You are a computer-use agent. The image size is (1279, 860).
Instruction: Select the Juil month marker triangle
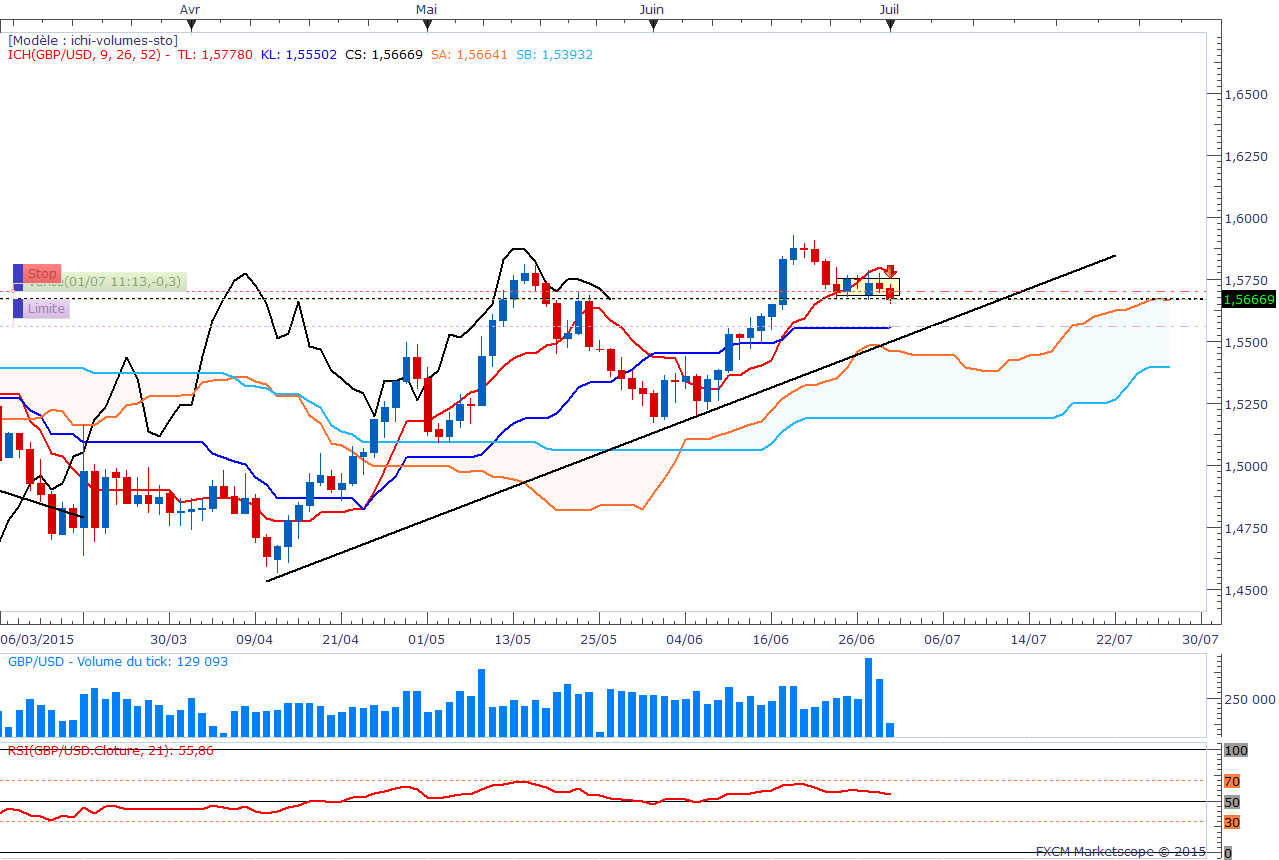(x=890, y=24)
